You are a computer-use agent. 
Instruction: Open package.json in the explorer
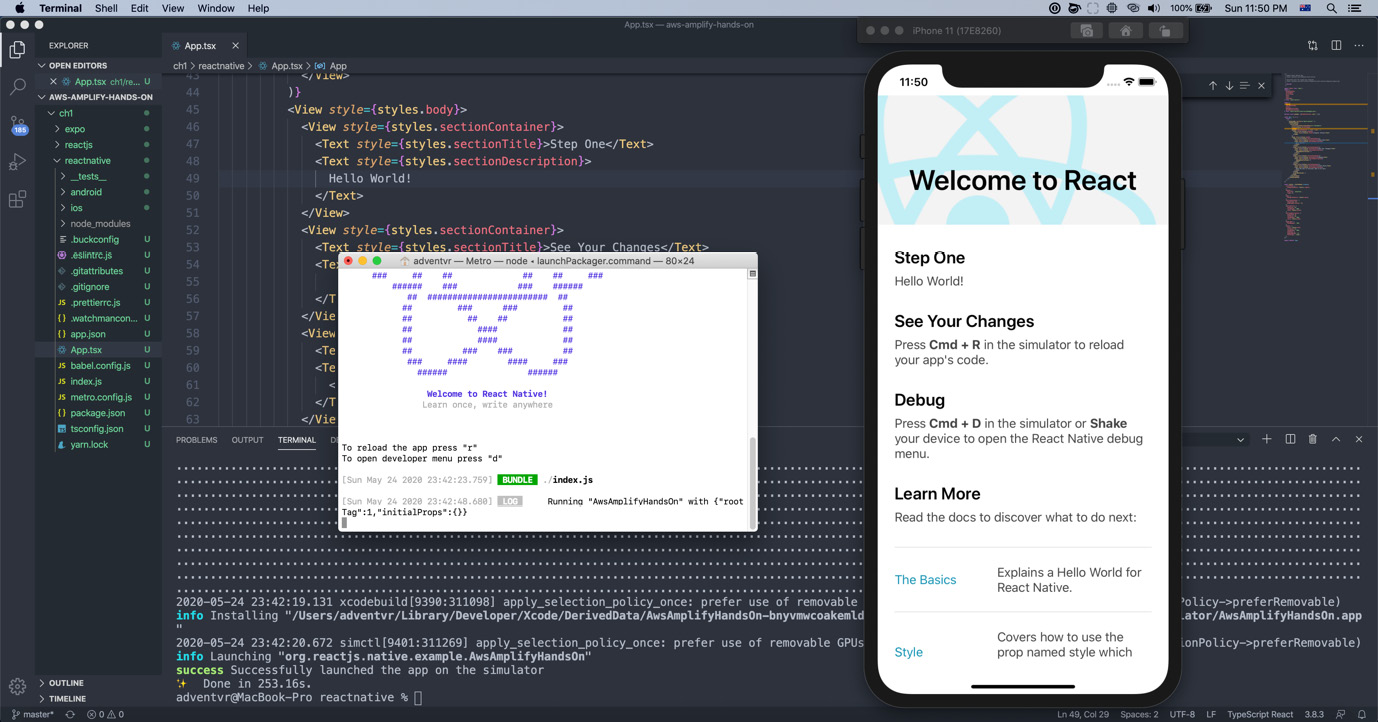coord(98,413)
